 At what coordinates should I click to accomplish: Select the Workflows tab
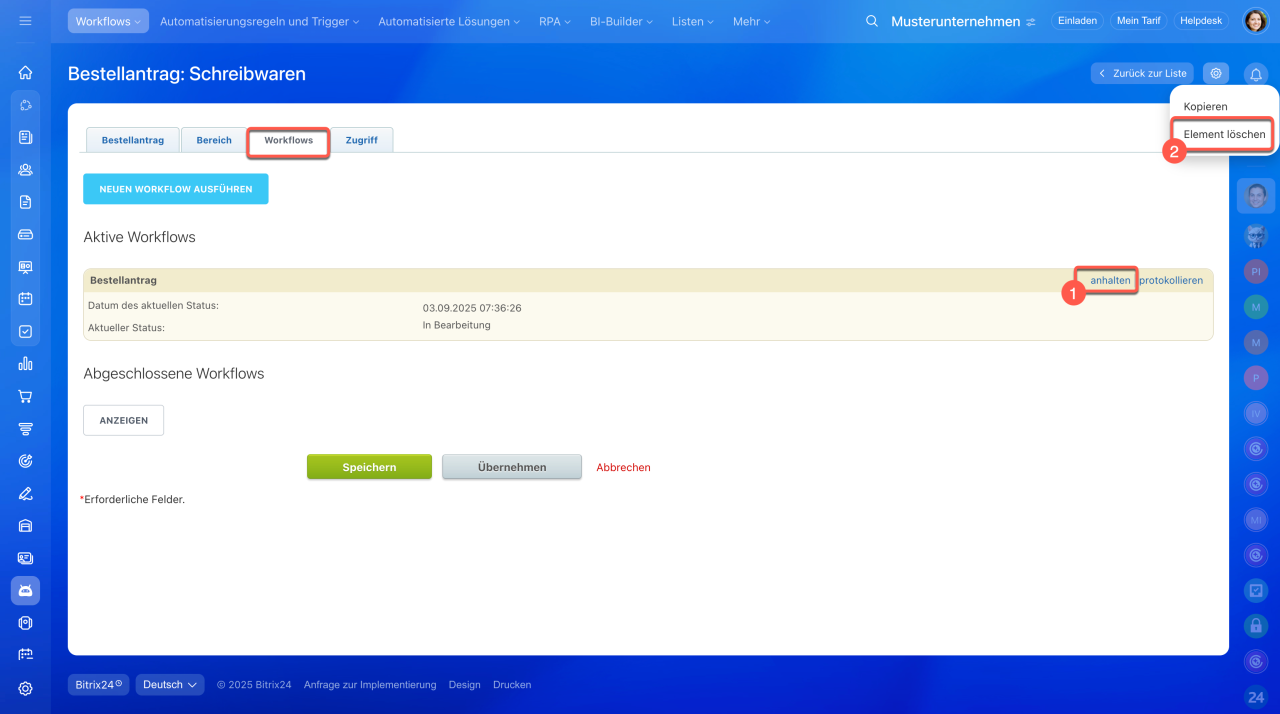click(289, 140)
